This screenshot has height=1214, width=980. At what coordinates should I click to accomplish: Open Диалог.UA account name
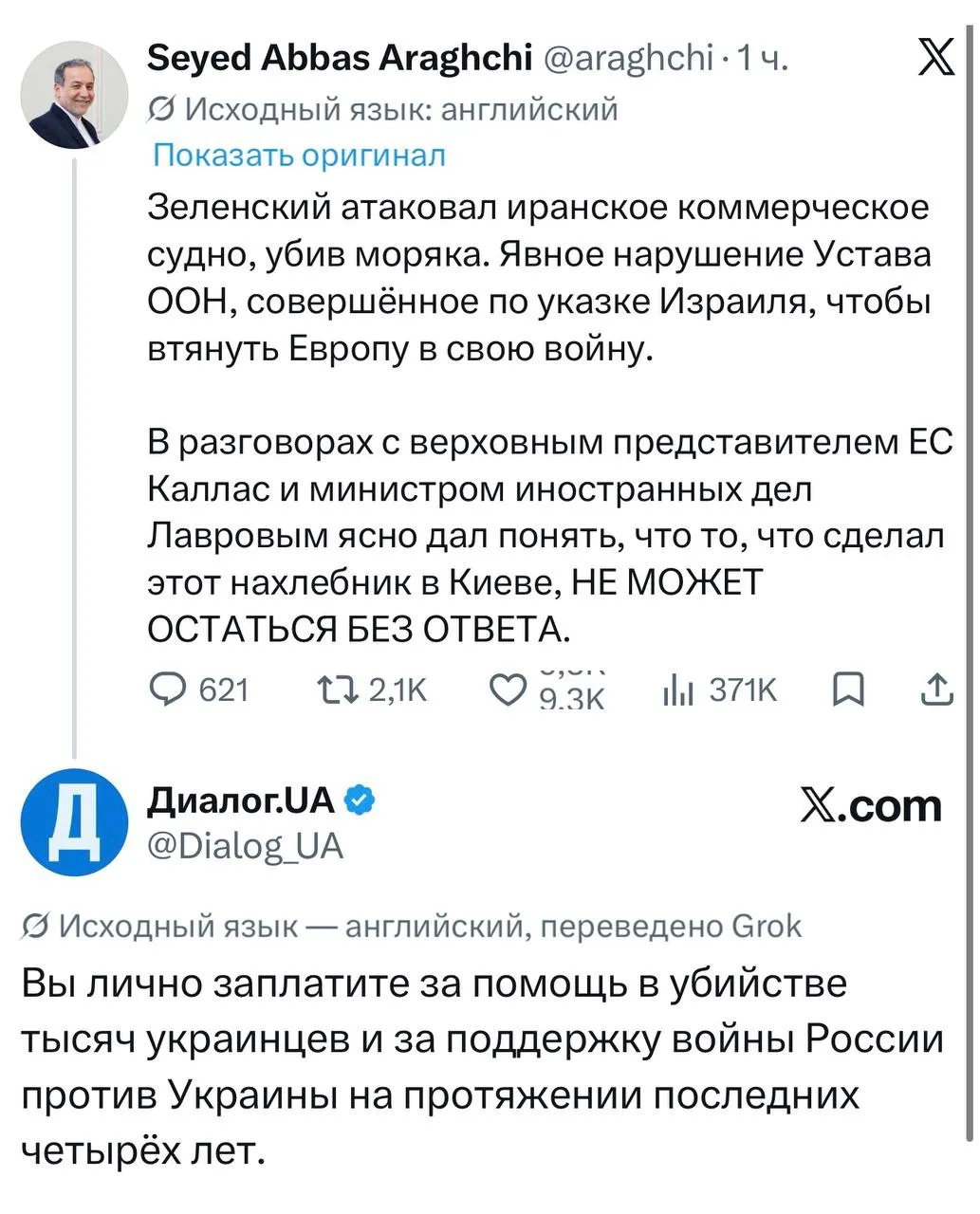coord(242,801)
